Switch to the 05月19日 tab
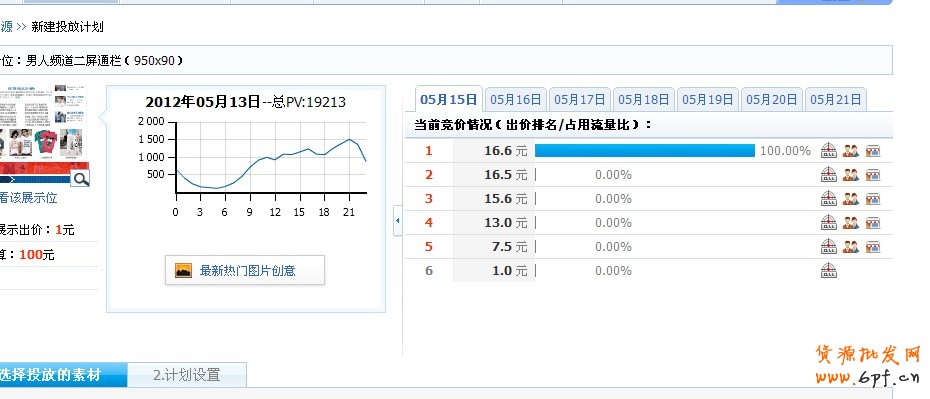The width and height of the screenshot is (930, 399). coord(708,99)
